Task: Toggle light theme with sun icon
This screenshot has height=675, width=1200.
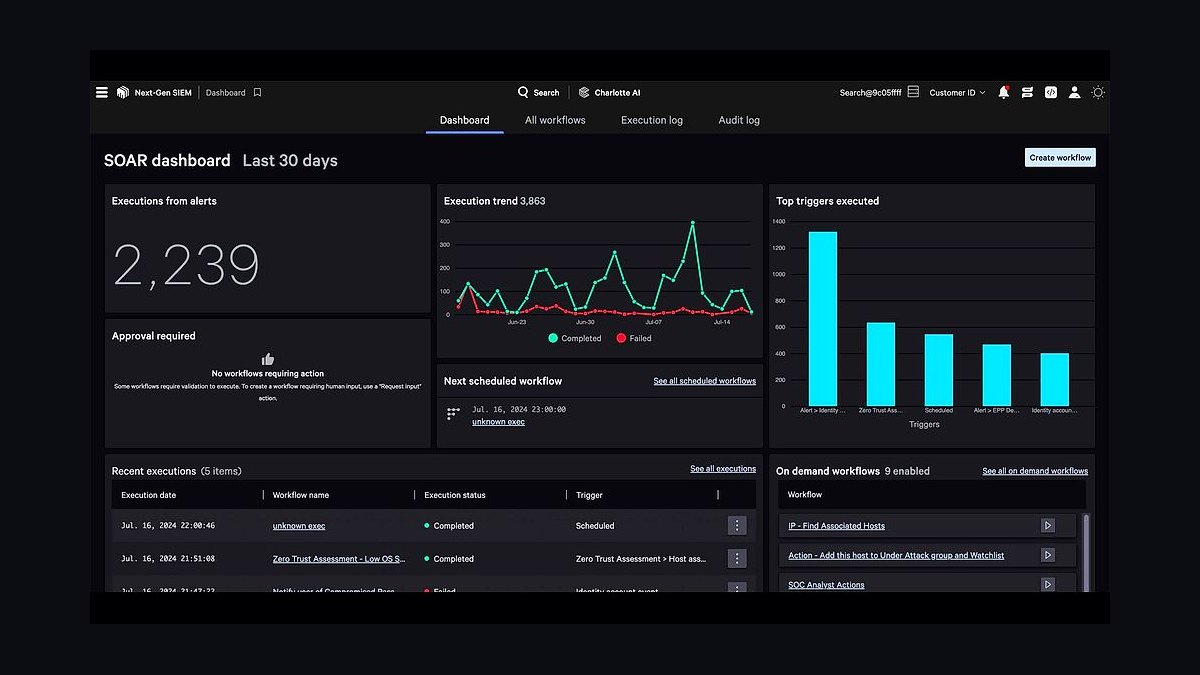Action: pos(1098,92)
